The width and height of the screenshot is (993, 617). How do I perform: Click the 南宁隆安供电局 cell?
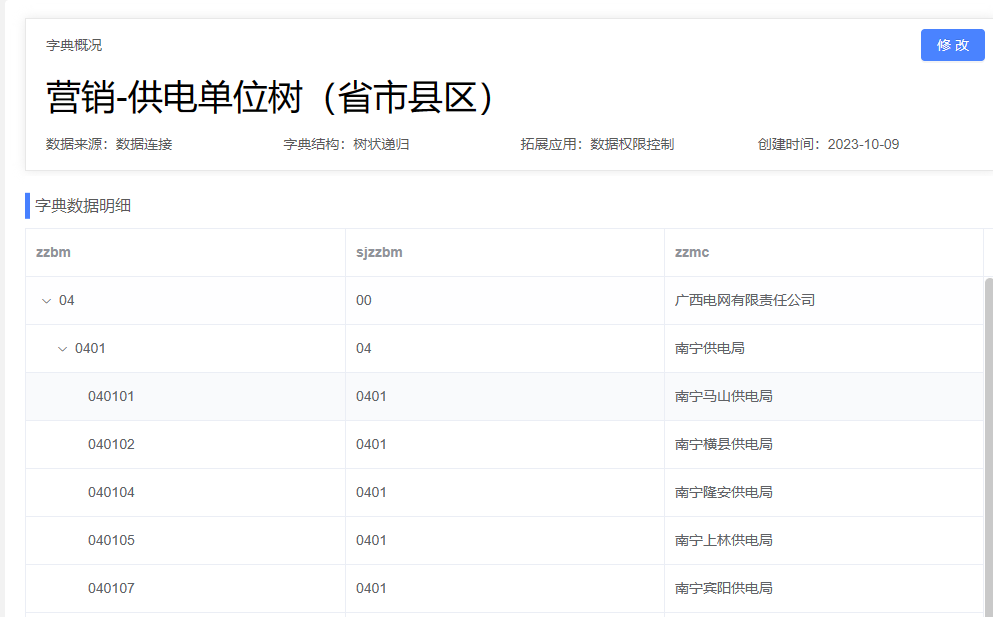tap(724, 492)
